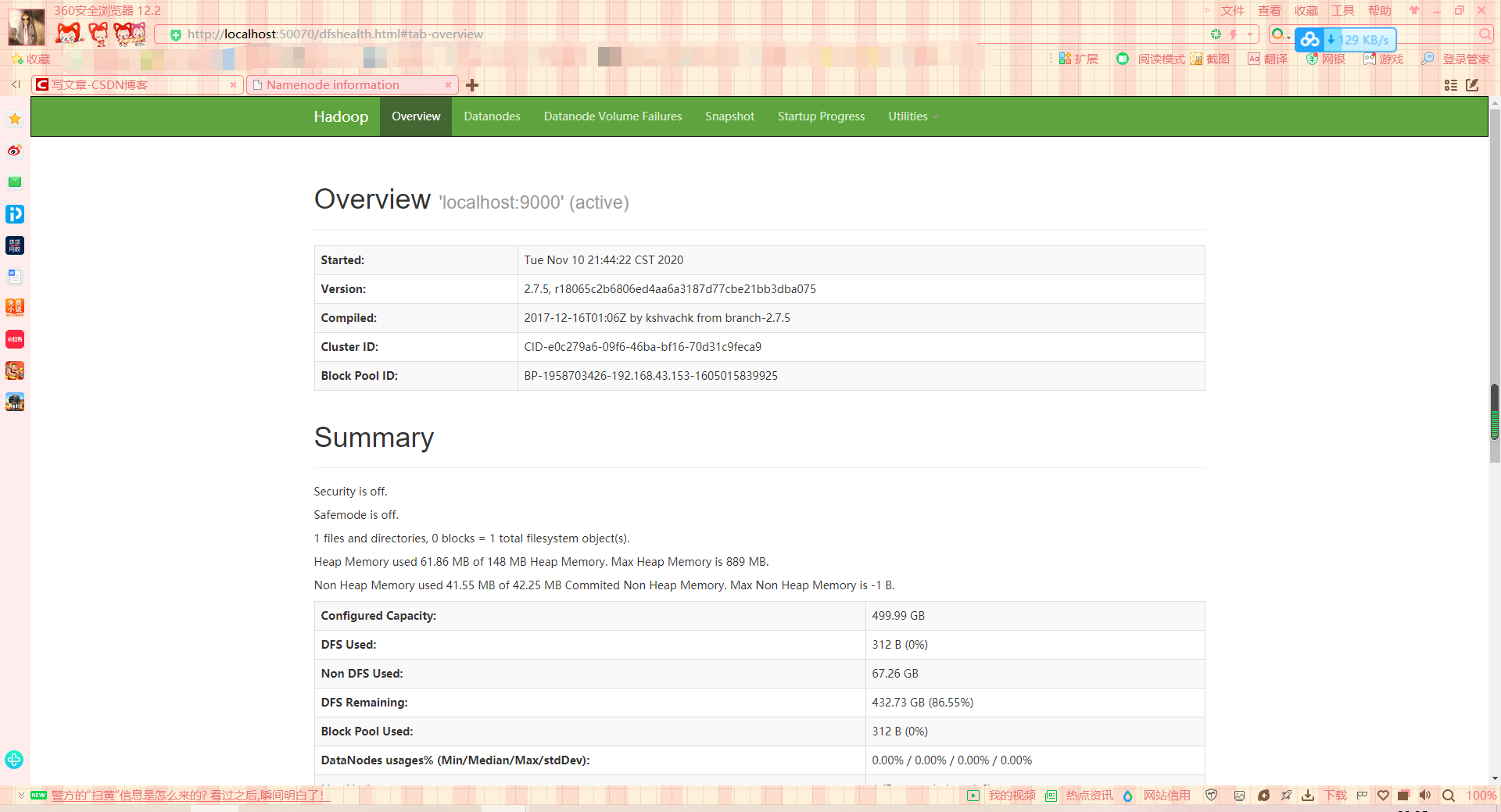Click the shield security icon in status bar
Viewport: 1501px width, 812px height.
[1212, 795]
